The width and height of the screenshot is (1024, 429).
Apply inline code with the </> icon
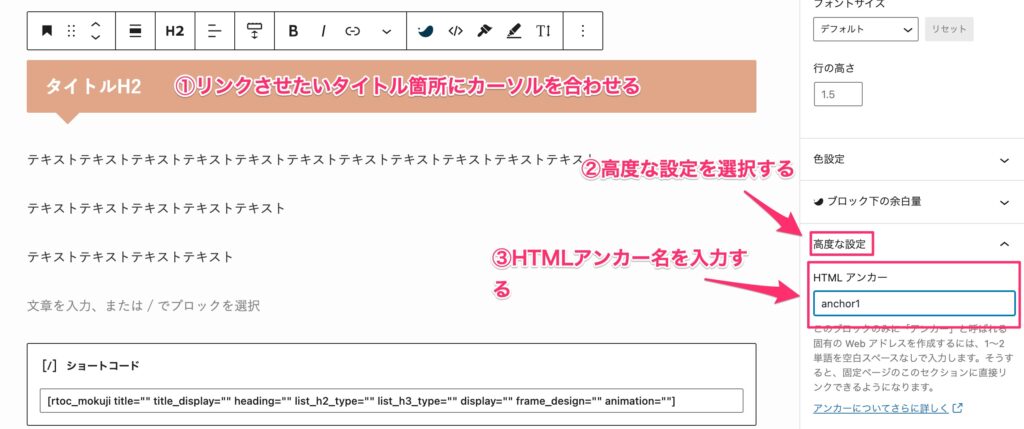(455, 31)
